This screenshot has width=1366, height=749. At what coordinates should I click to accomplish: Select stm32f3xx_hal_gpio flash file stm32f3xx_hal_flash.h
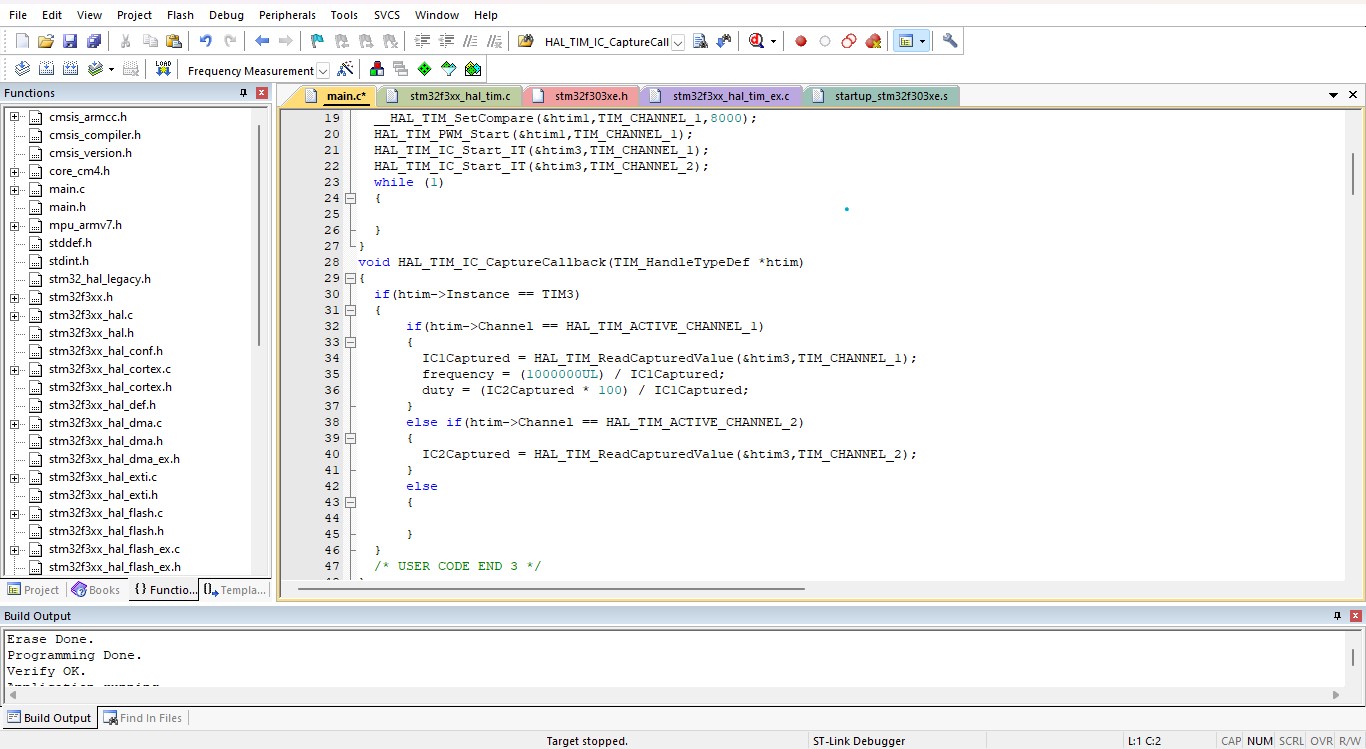[106, 531]
